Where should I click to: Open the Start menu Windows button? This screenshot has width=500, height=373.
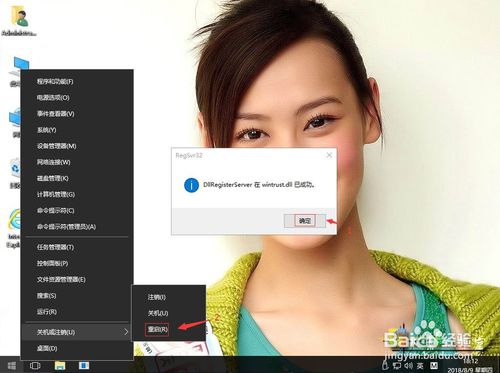coord(12,366)
